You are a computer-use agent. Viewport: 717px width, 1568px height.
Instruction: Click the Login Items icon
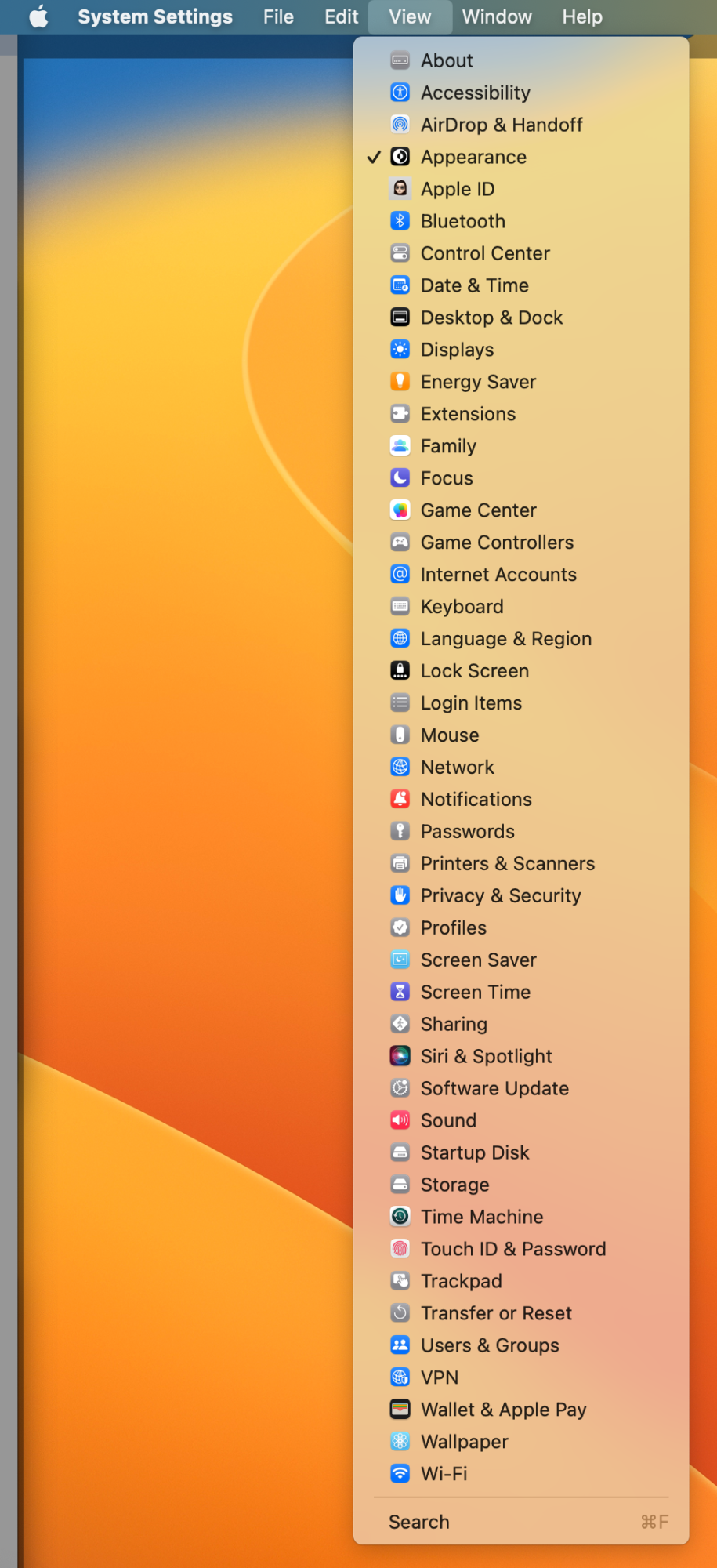(x=400, y=703)
